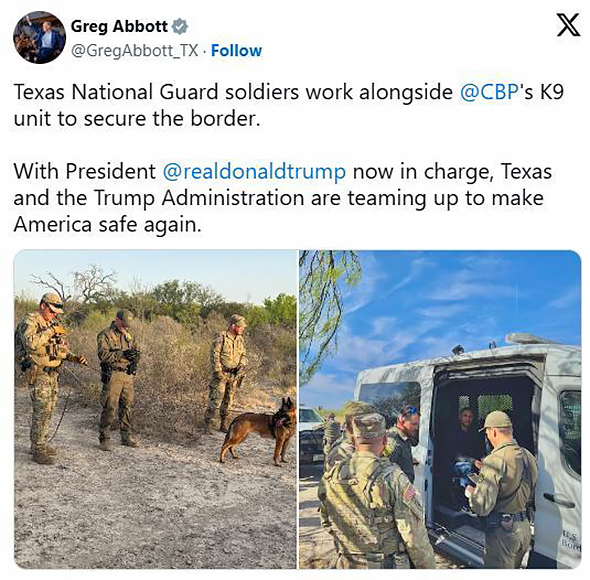This screenshot has height=580, width=590.
Task: Open the @CBP mention
Action: (x=490, y=92)
